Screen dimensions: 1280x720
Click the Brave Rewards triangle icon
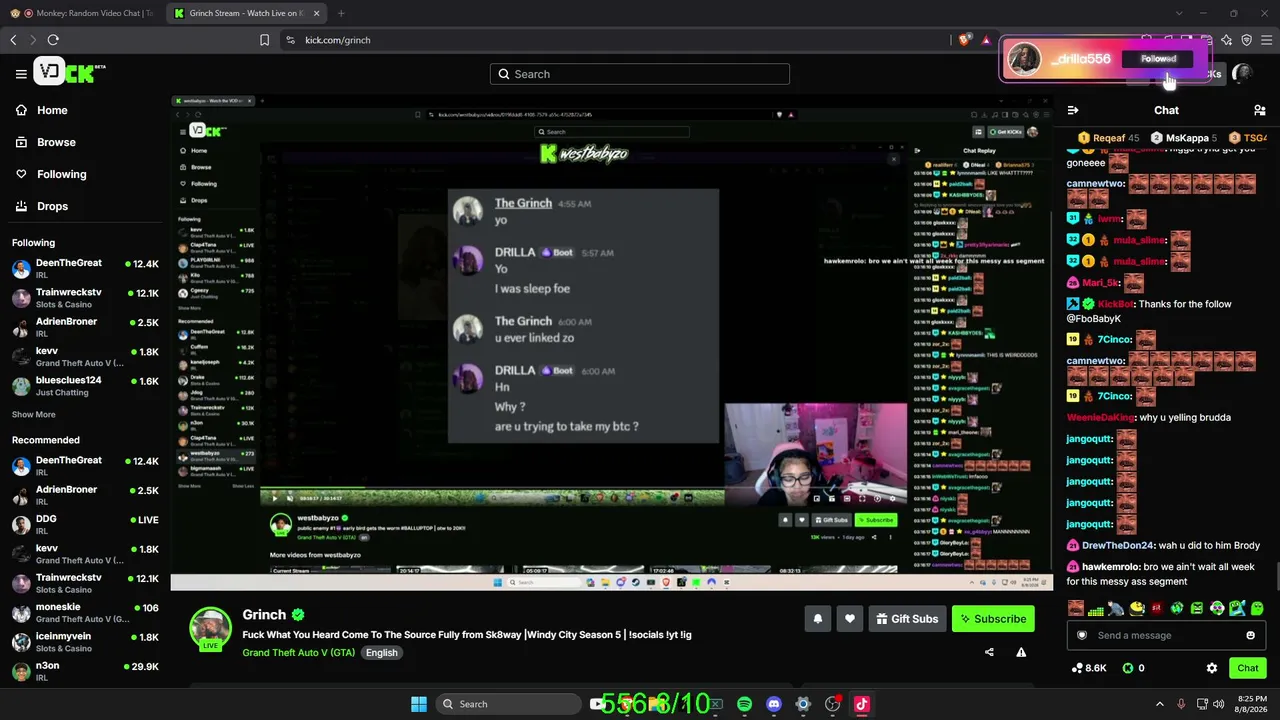click(986, 40)
